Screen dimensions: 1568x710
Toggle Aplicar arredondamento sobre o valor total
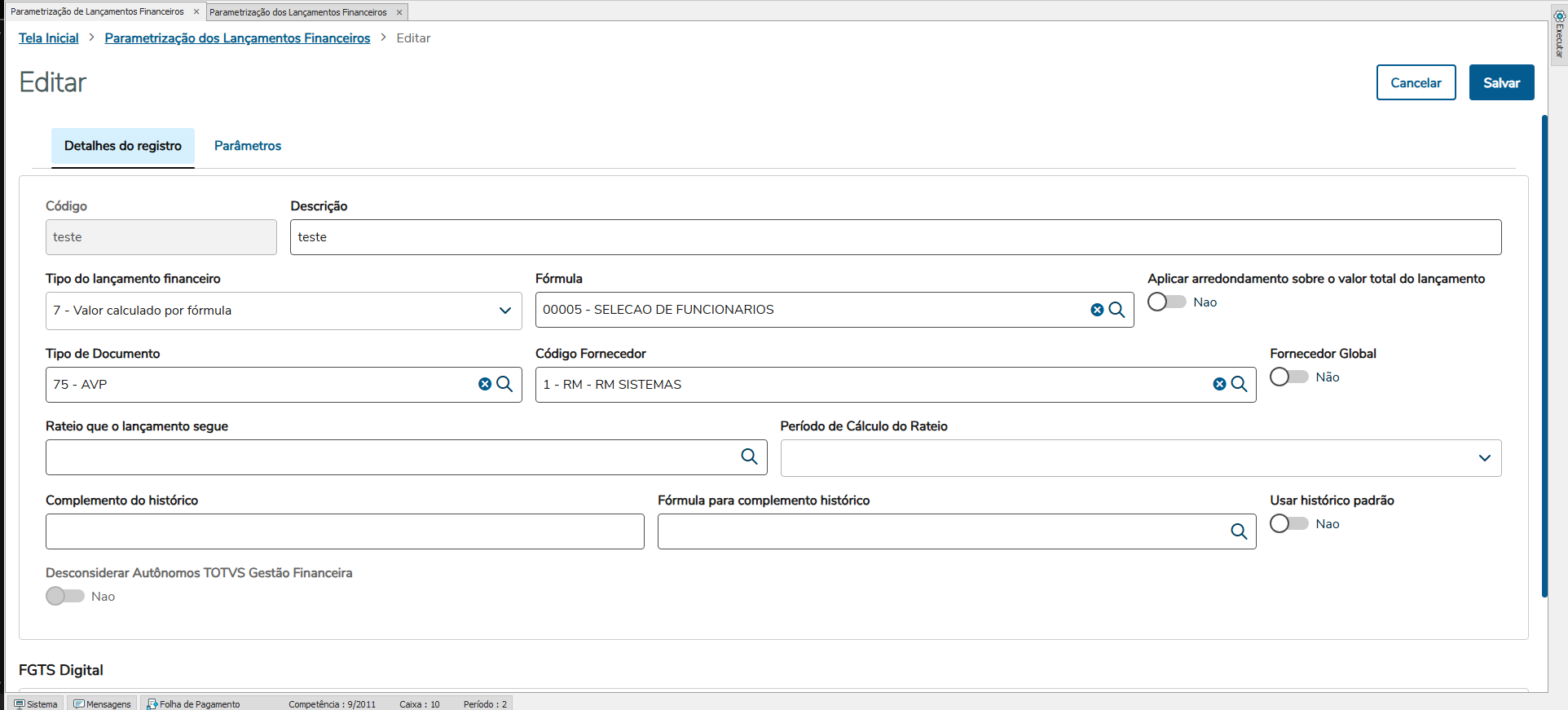(x=1166, y=302)
